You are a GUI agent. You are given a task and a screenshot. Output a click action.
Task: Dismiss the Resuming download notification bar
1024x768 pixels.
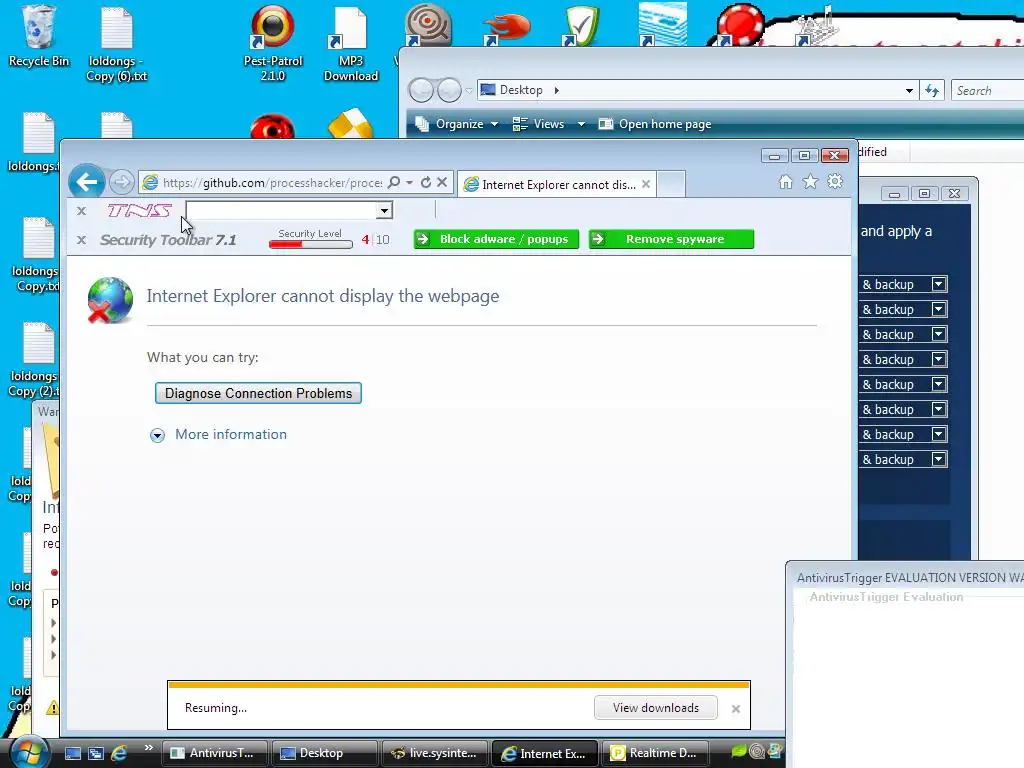(x=736, y=709)
